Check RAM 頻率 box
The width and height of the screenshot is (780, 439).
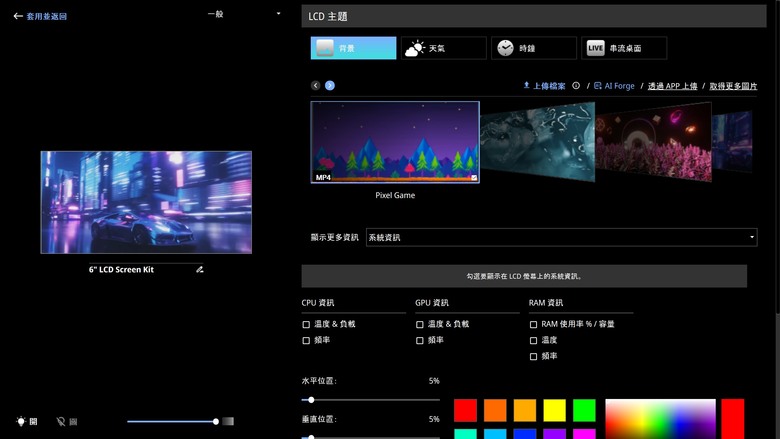[x=533, y=356]
